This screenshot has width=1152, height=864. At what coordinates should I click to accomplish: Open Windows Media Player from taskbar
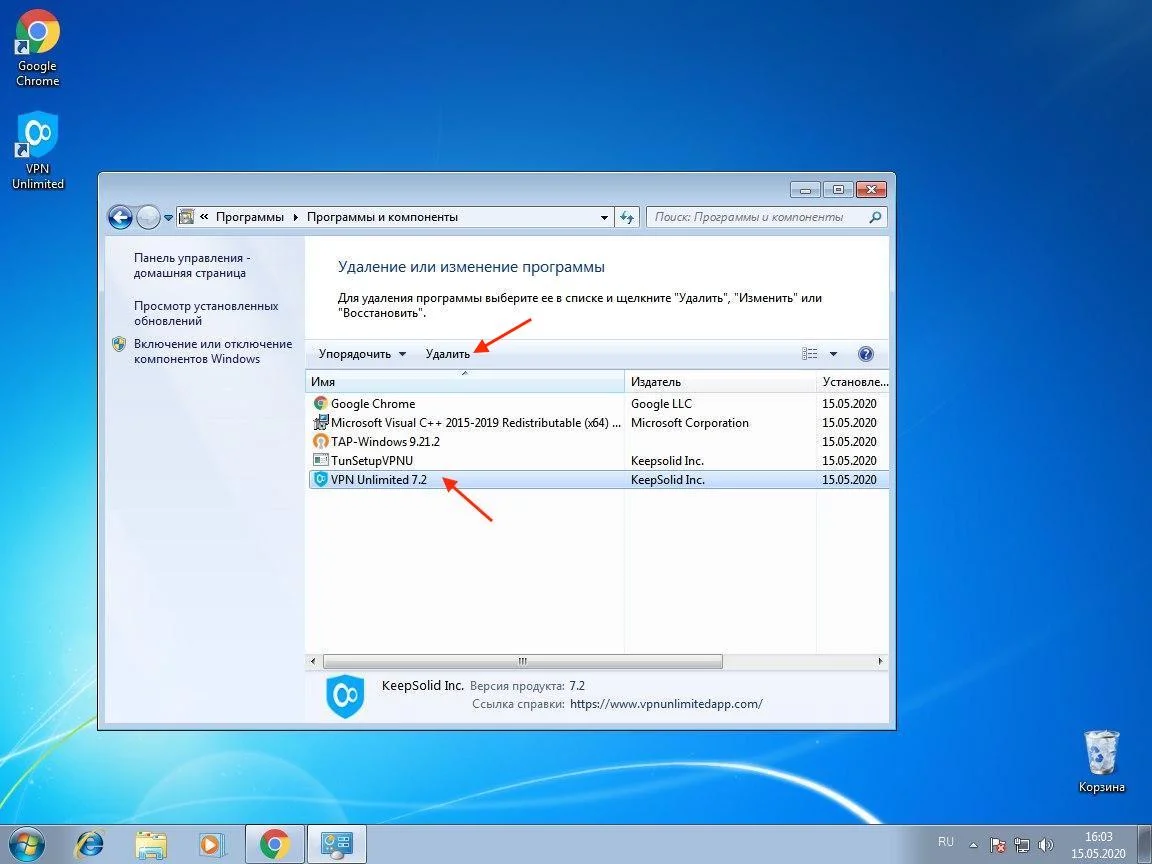click(211, 844)
